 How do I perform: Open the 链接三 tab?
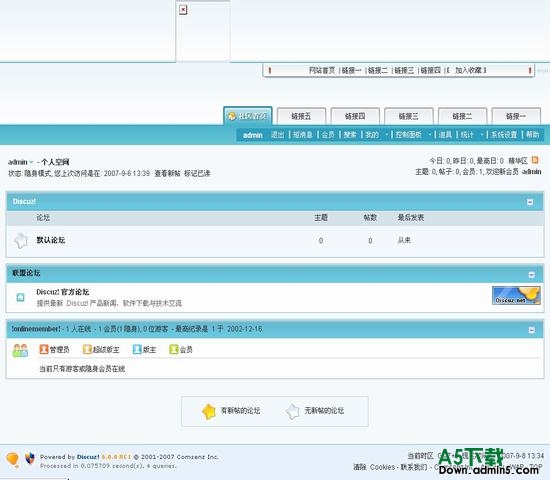pyautogui.click(x=409, y=116)
